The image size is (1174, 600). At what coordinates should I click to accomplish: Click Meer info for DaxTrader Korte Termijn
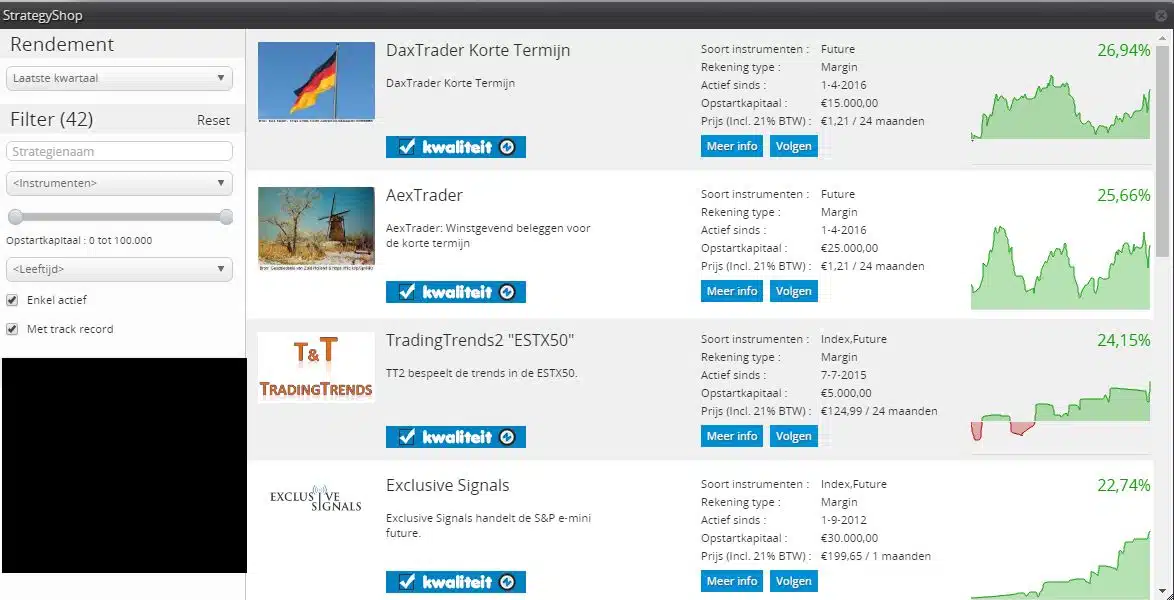coord(732,146)
